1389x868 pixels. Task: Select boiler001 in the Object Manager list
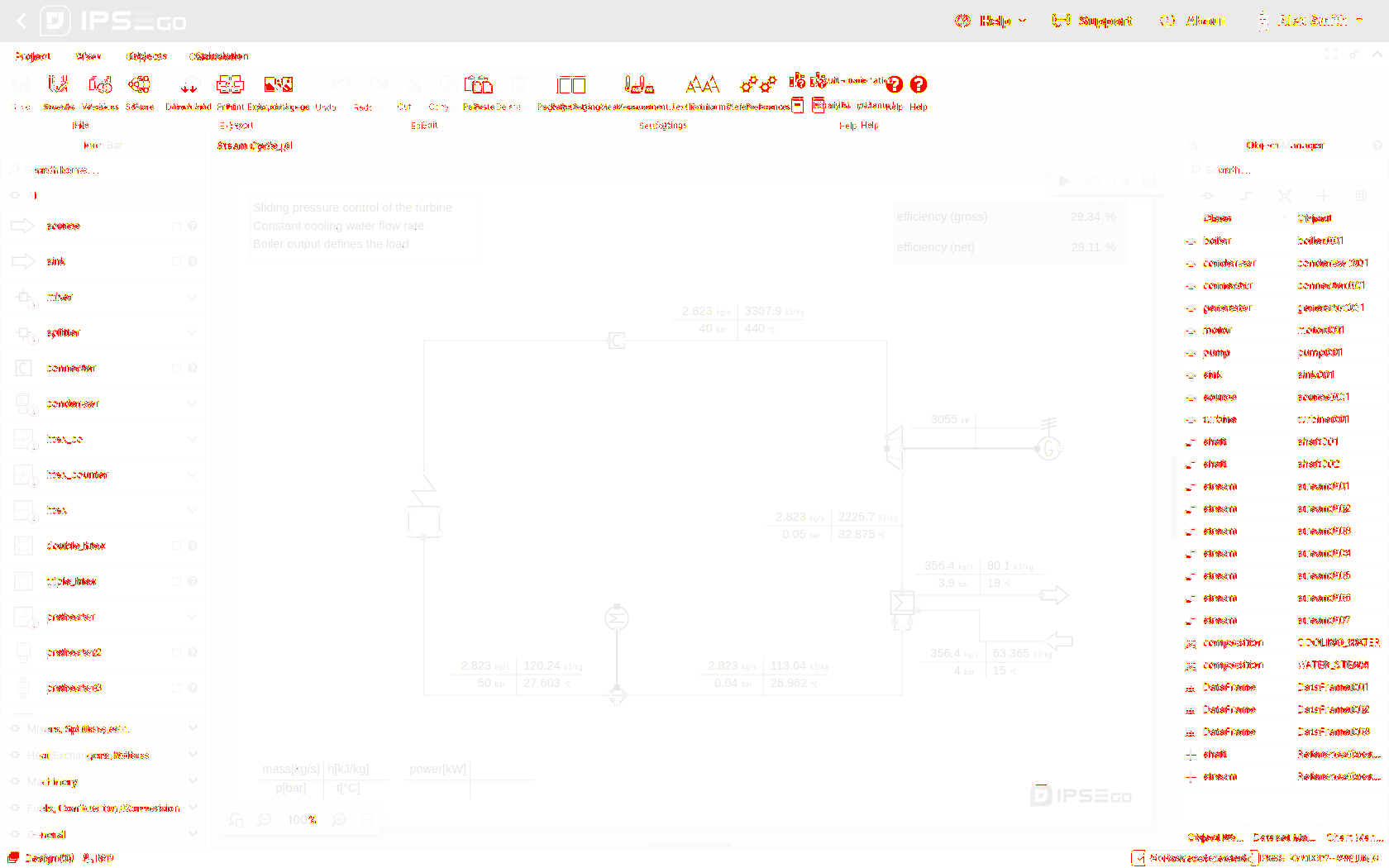click(x=1320, y=241)
